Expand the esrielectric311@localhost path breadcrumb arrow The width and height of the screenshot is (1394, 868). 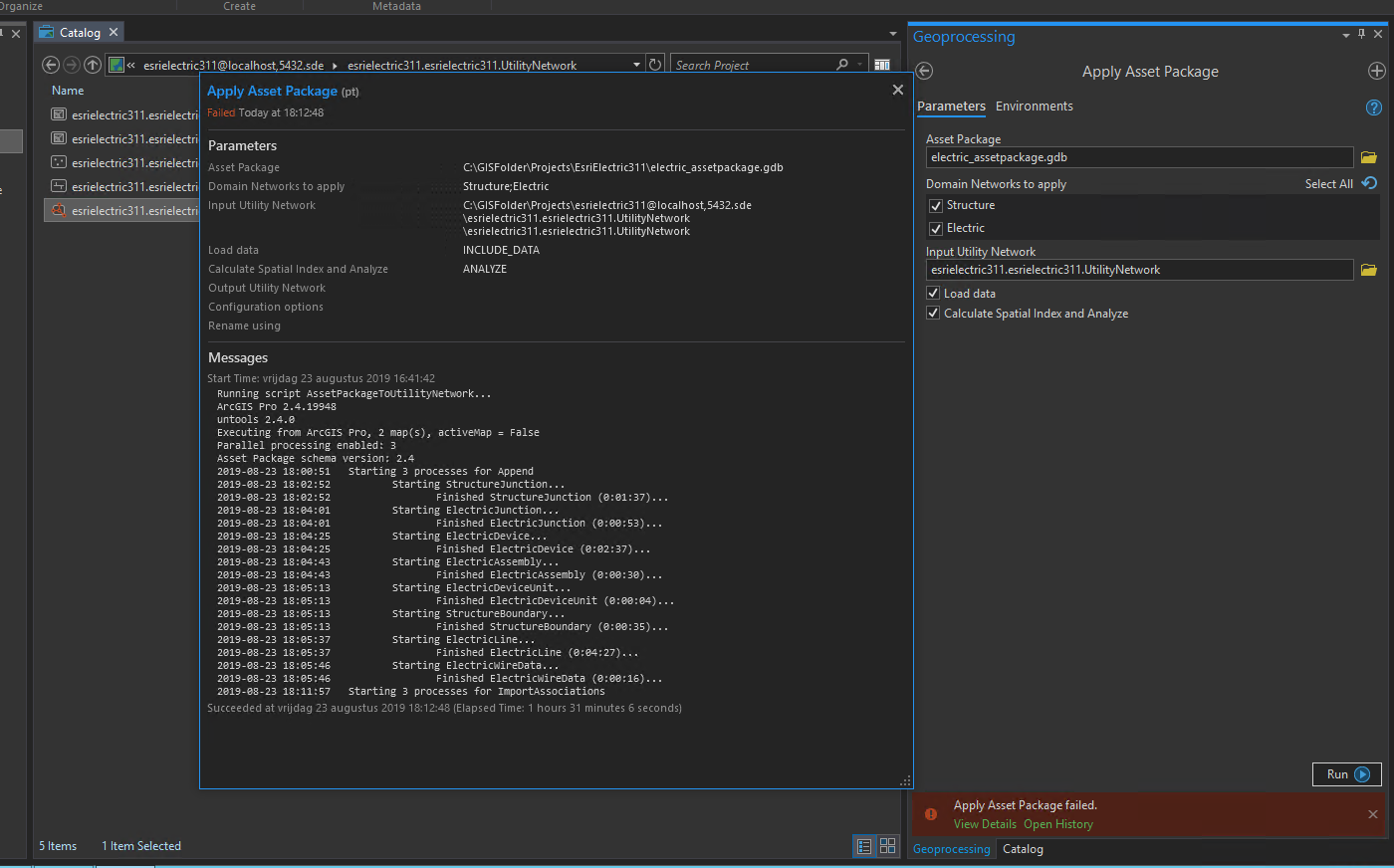(335, 66)
